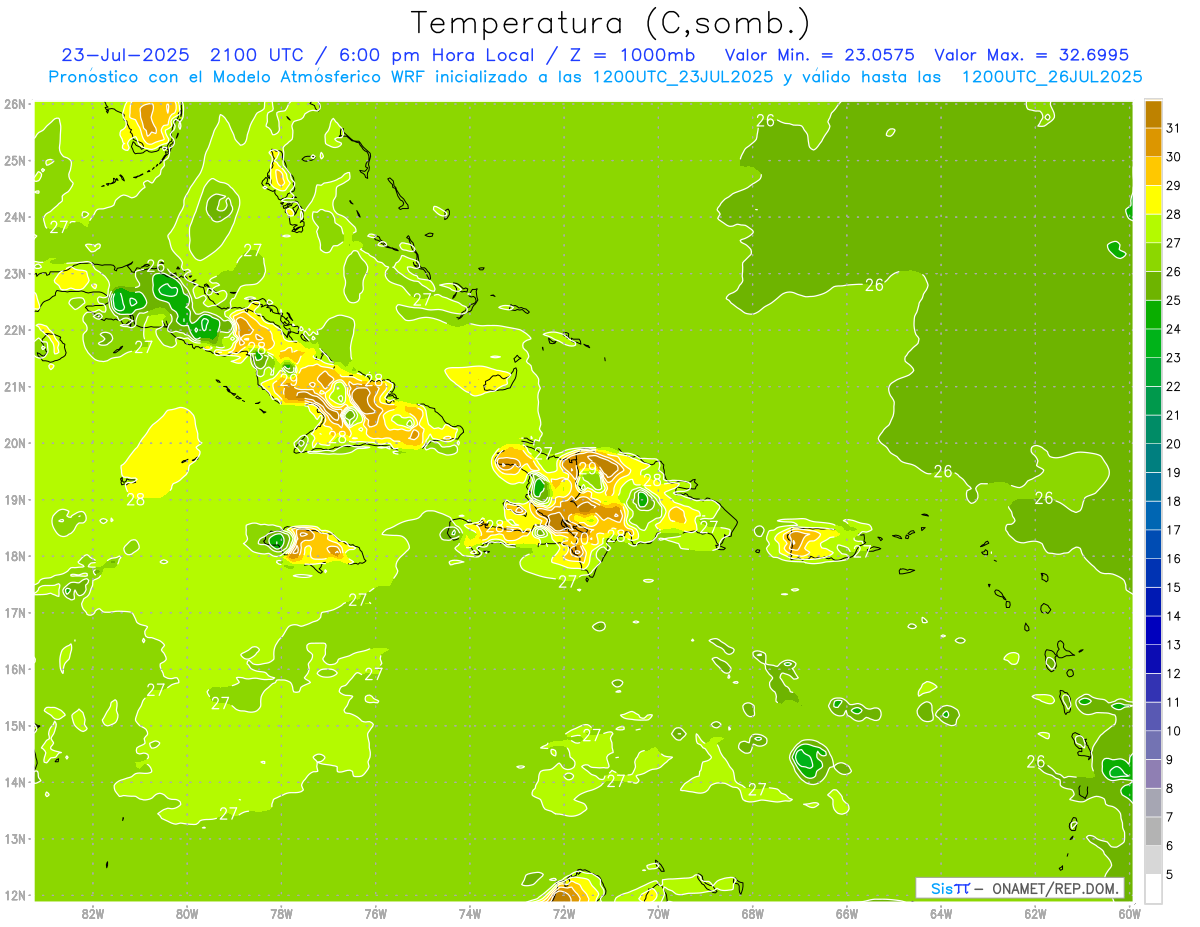Click the '12N' latitude axis label

(15, 895)
